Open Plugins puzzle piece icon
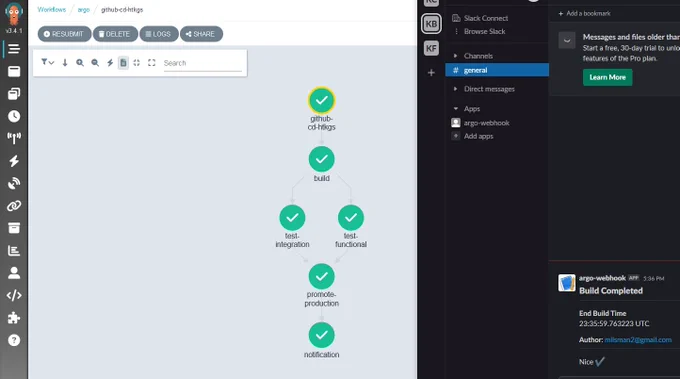Image resolution: width=680 pixels, height=379 pixels. [14, 317]
